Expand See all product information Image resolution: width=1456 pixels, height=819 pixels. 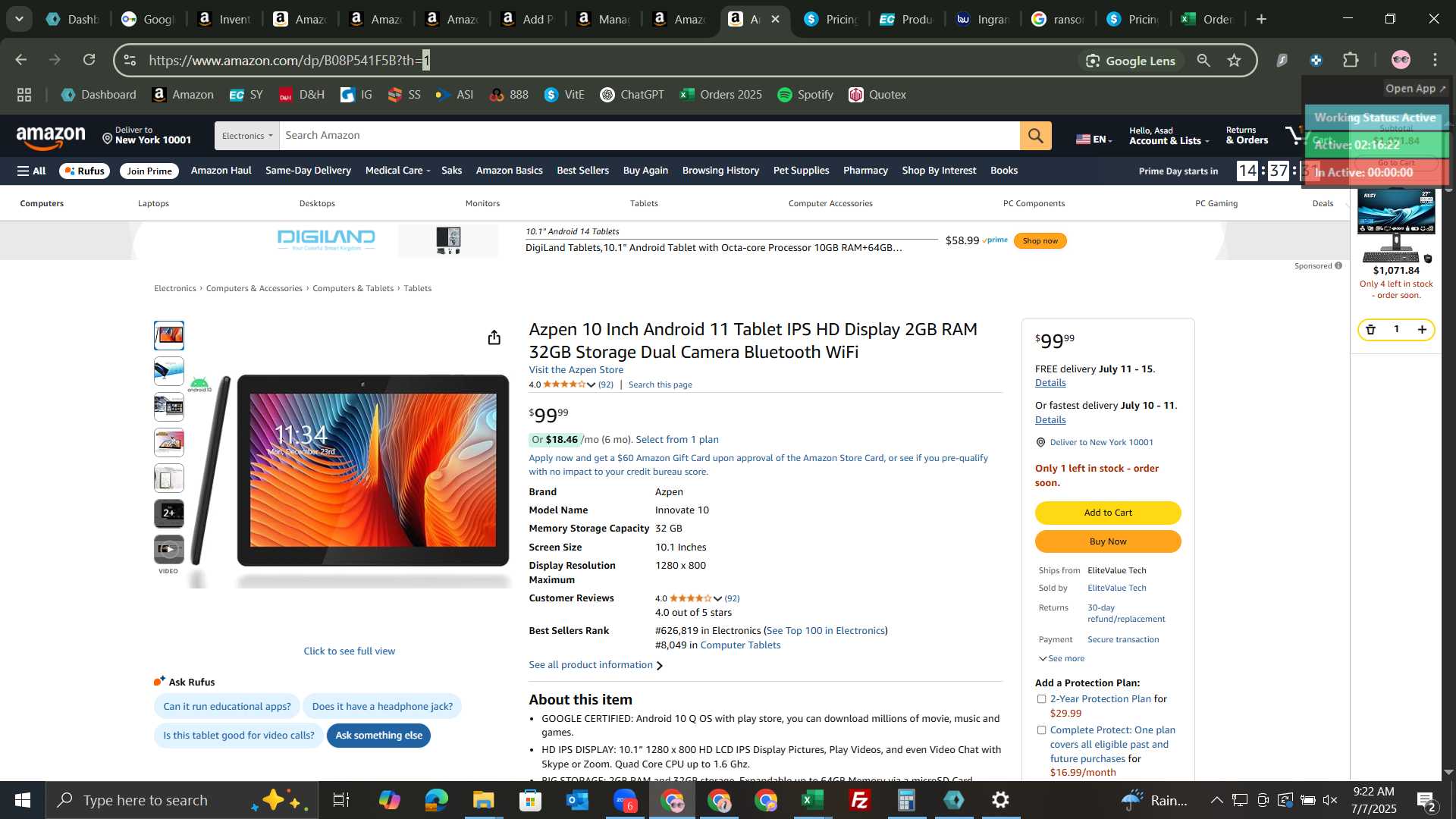pyautogui.click(x=595, y=665)
